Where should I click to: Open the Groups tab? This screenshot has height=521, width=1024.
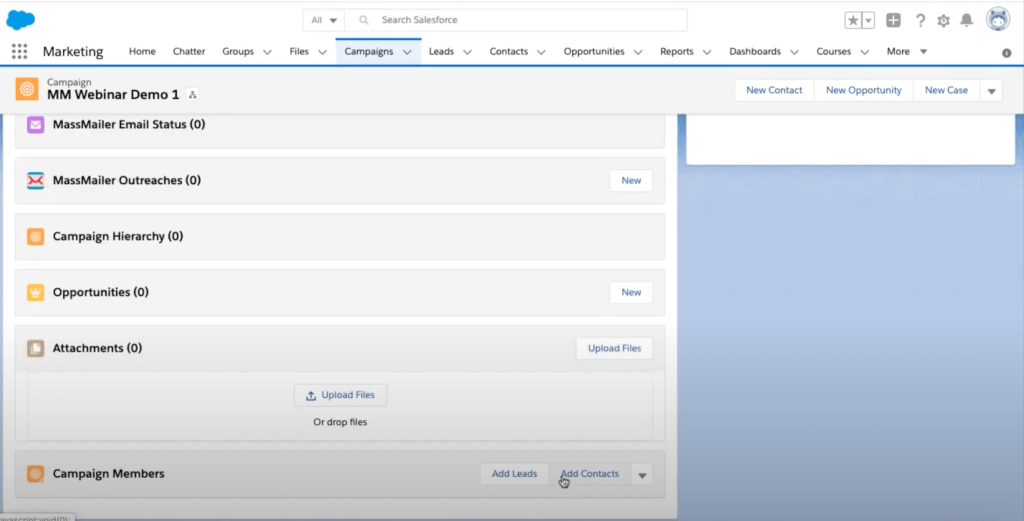coord(238,51)
